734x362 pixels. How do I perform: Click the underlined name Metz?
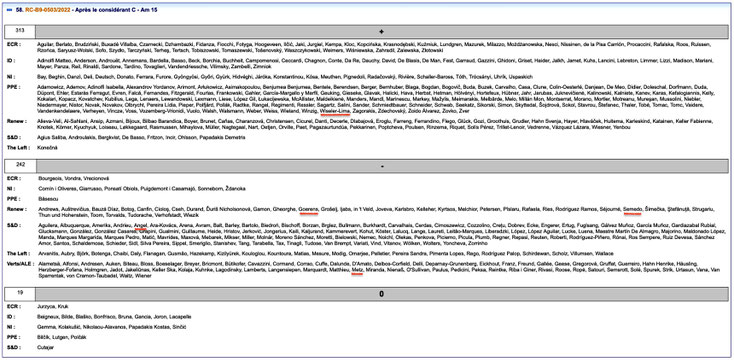click(x=357, y=270)
